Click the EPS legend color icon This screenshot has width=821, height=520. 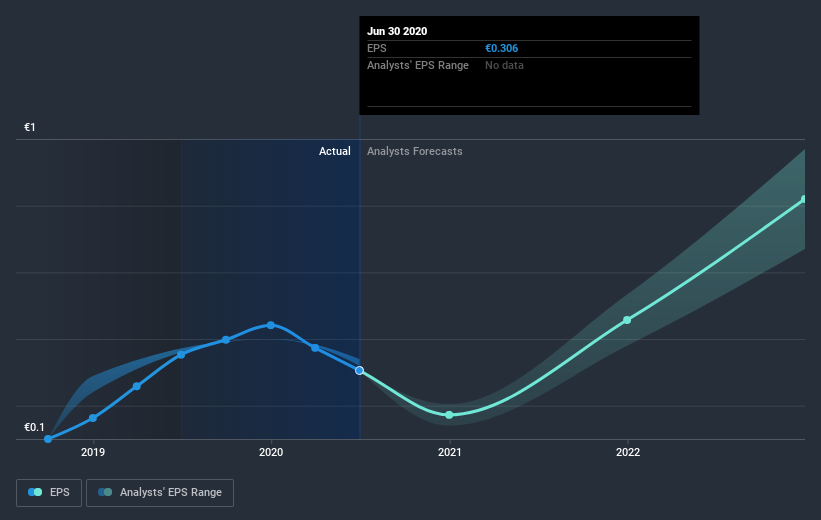[35, 492]
